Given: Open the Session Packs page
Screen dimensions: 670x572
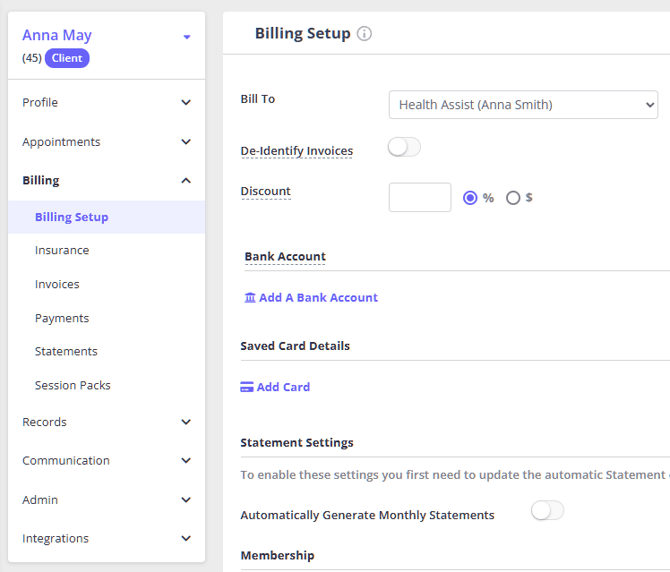Looking at the screenshot, I should pos(73,386).
